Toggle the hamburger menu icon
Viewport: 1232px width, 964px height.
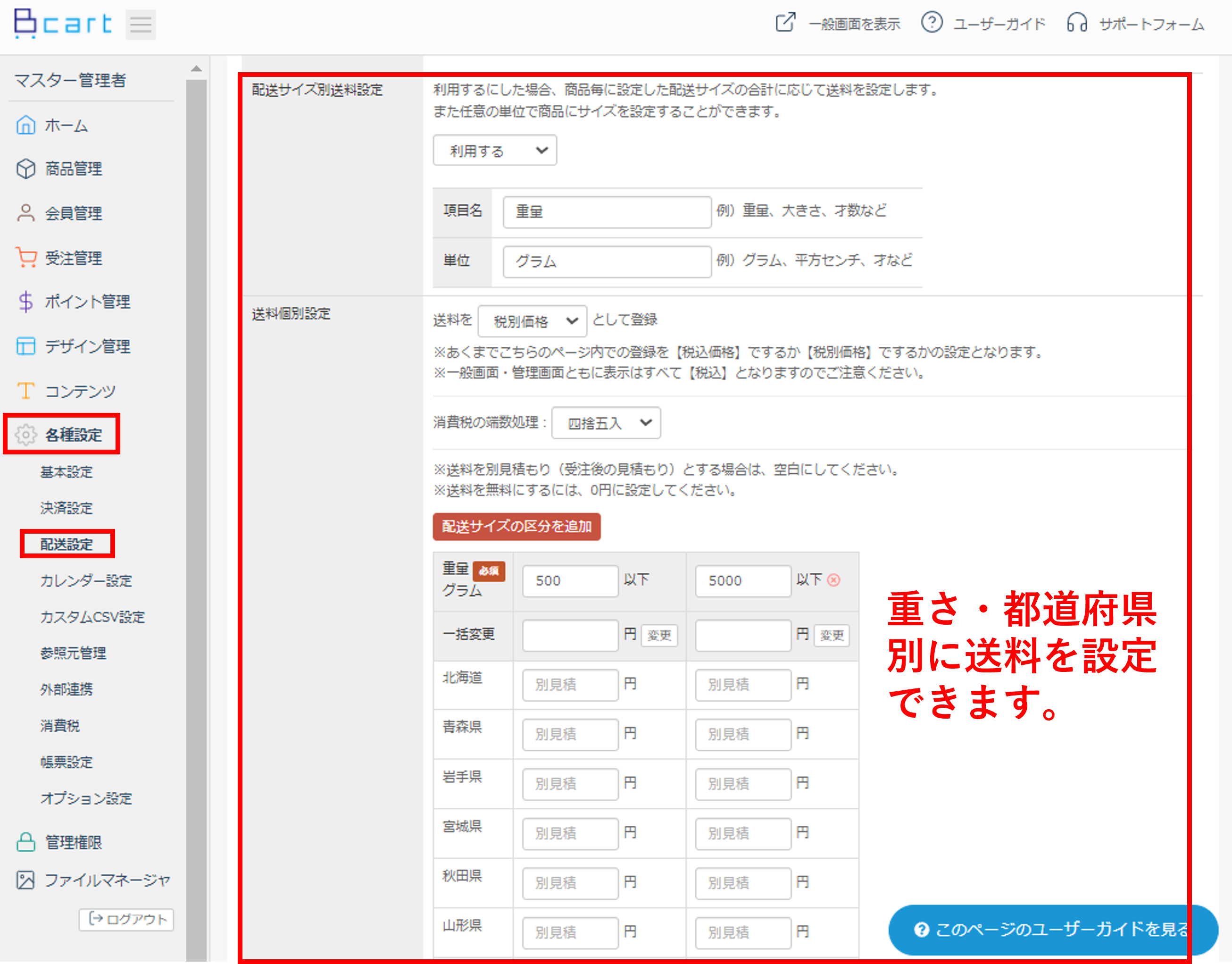tap(141, 24)
